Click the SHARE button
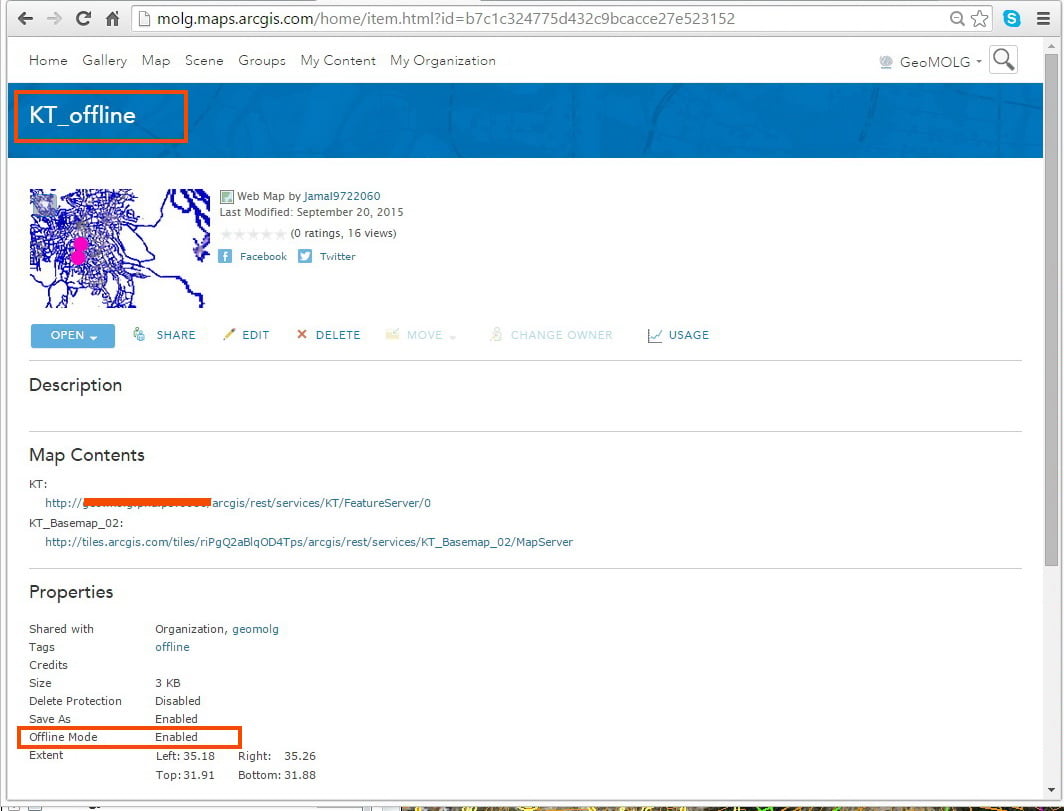 point(164,335)
